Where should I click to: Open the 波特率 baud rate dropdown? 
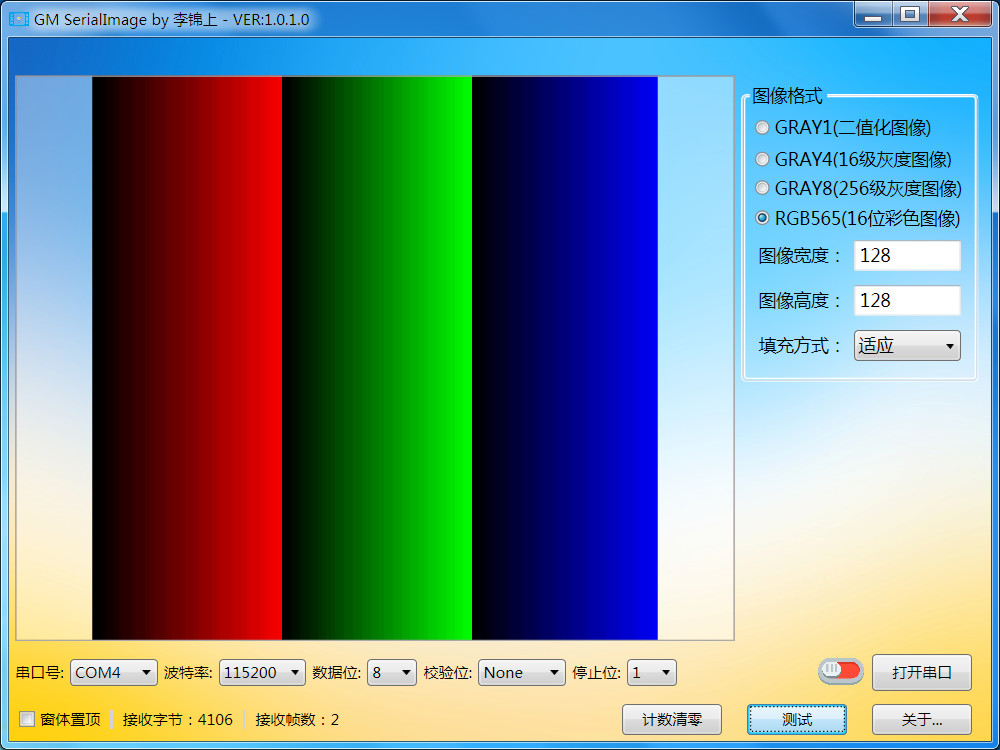point(262,672)
